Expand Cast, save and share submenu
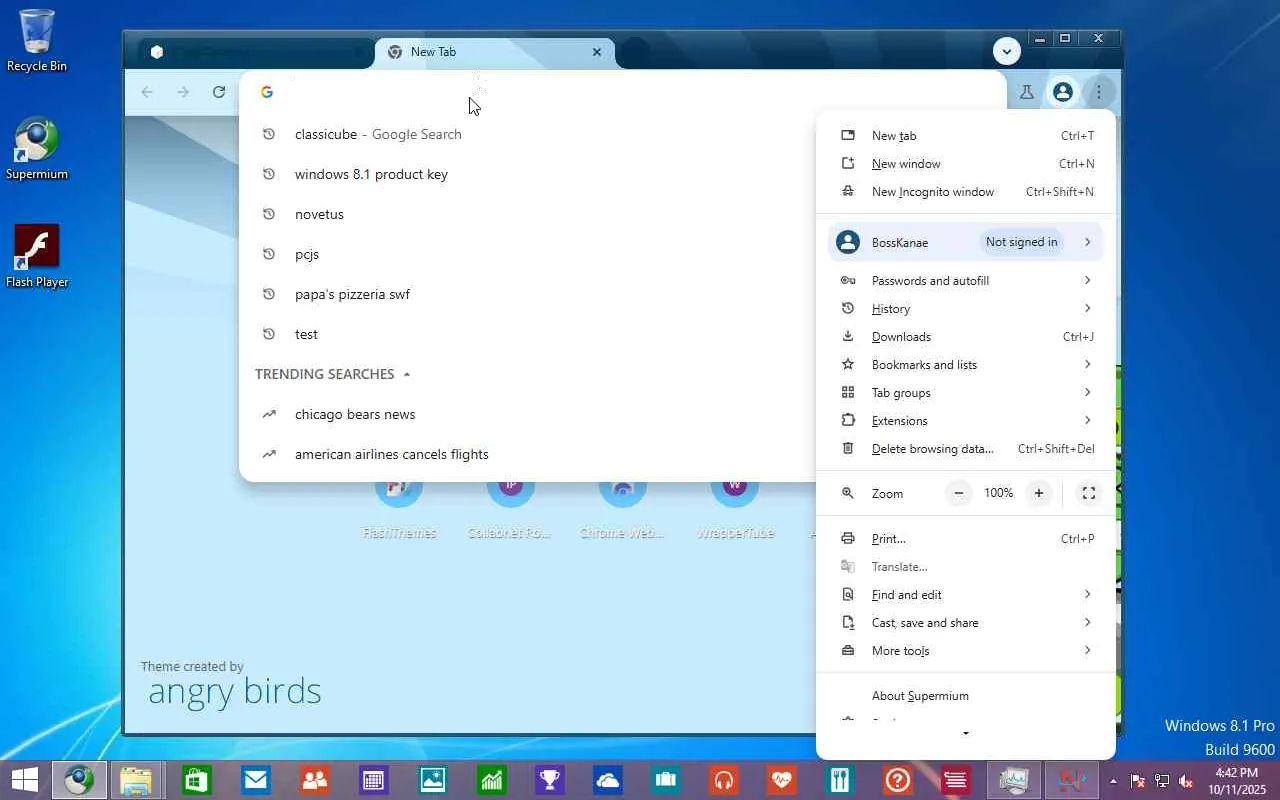 click(x=966, y=623)
